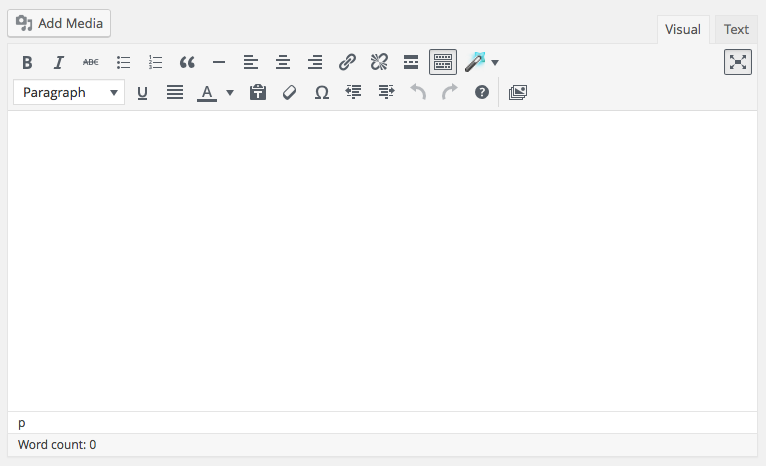Open the Paragraph format dropdown
This screenshot has height=466, width=766.
click(x=69, y=92)
